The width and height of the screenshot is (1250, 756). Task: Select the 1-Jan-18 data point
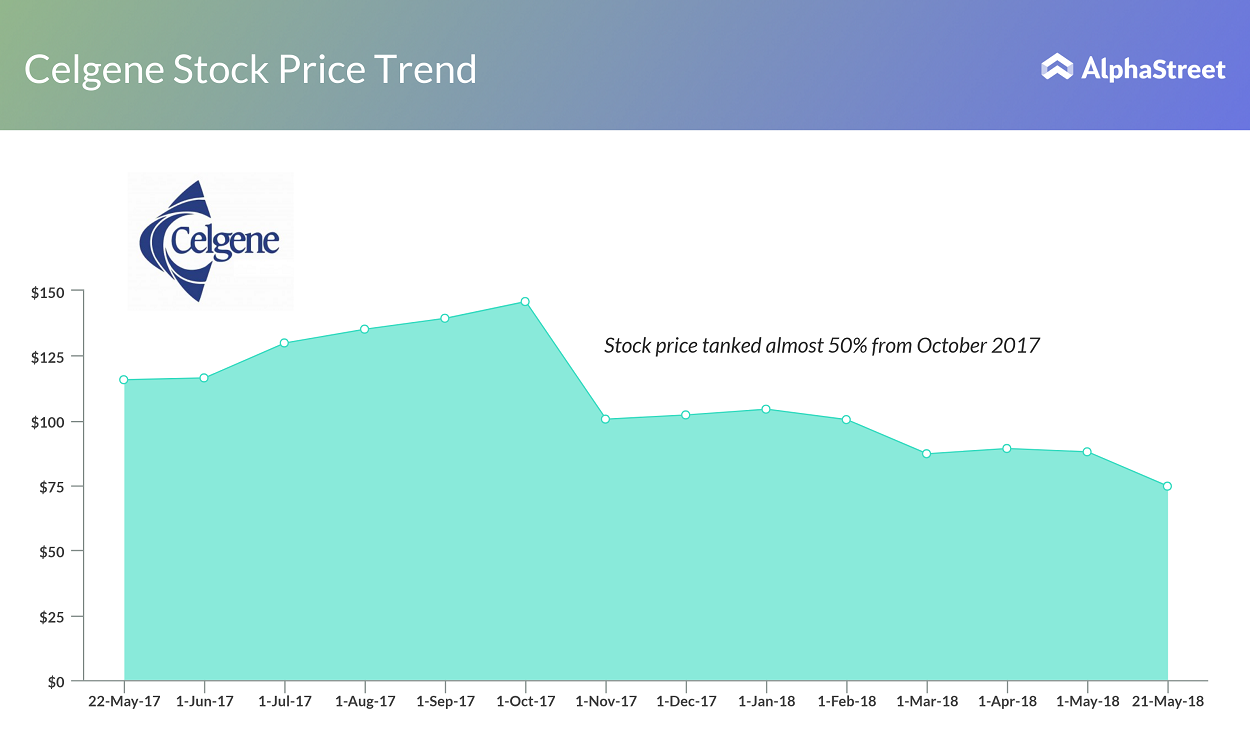coord(766,409)
